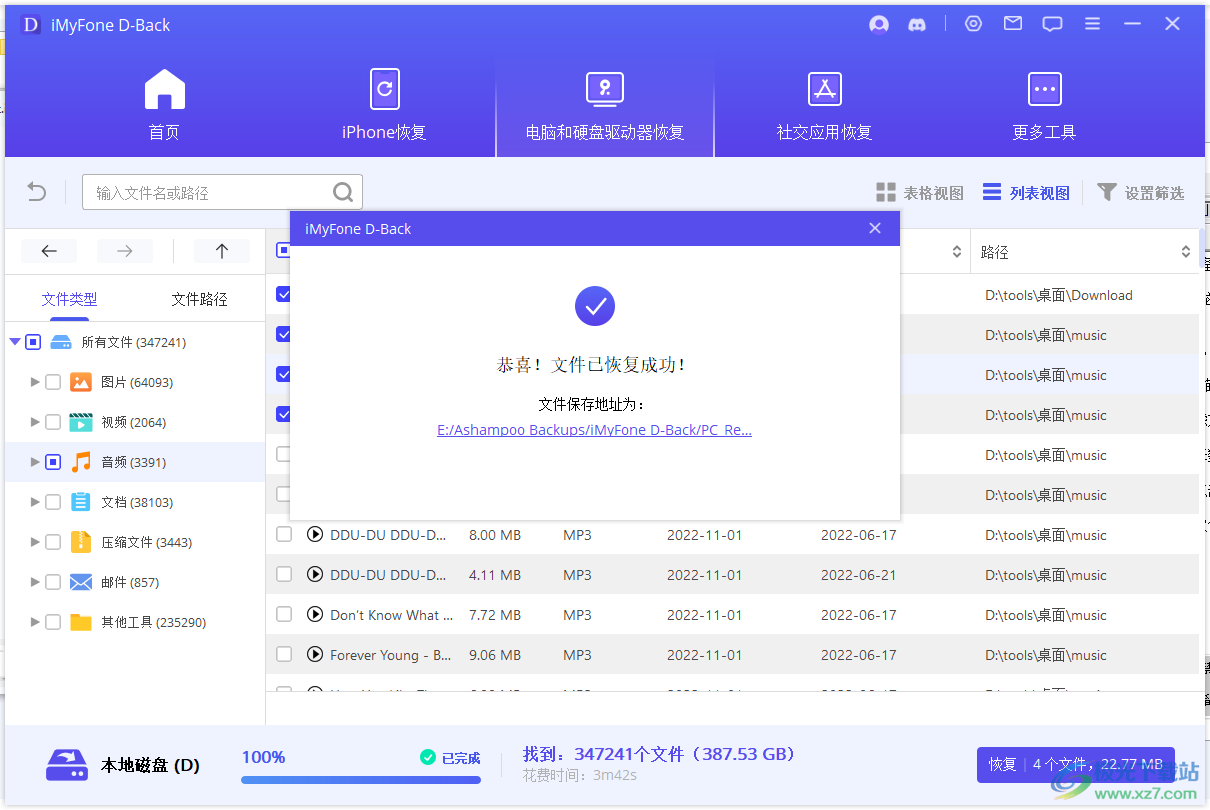Check the 图片 category checkbox

(53, 382)
